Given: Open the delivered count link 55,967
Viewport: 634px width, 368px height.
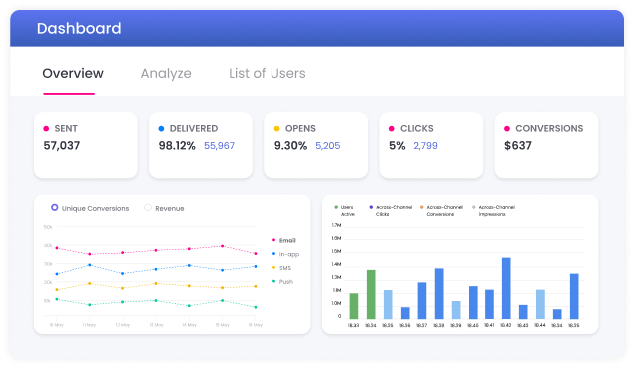Looking at the screenshot, I should point(220,146).
